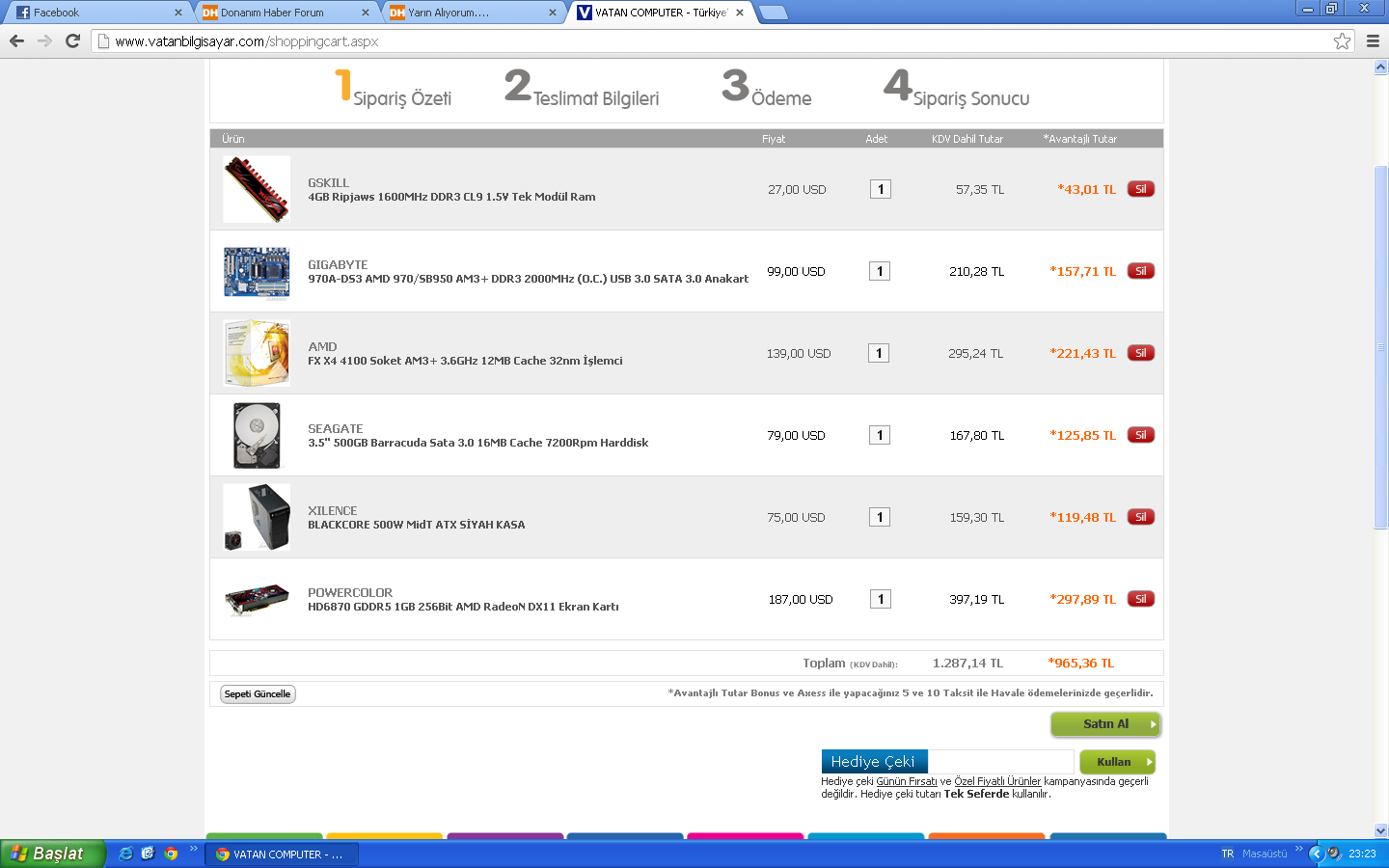Open the Günün Fırsatı link
1389x868 pixels.
(906, 781)
